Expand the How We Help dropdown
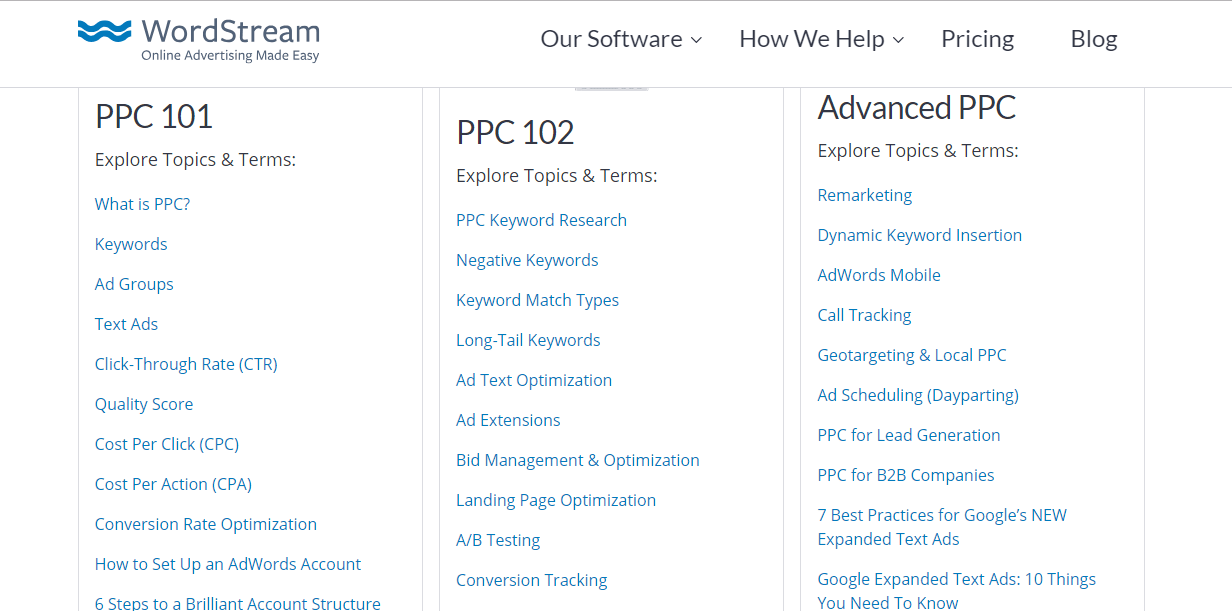1232x611 pixels. pos(813,39)
